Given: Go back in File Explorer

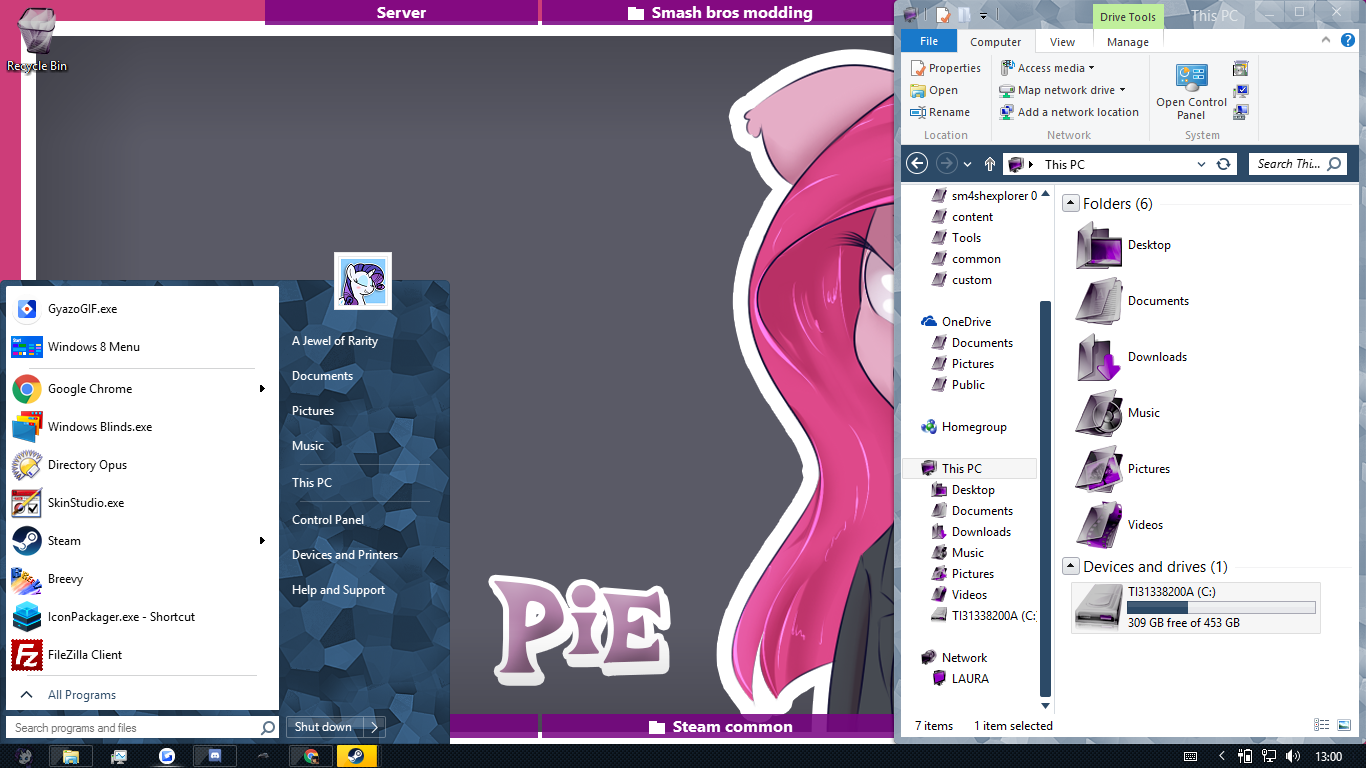Looking at the screenshot, I should tap(916, 164).
